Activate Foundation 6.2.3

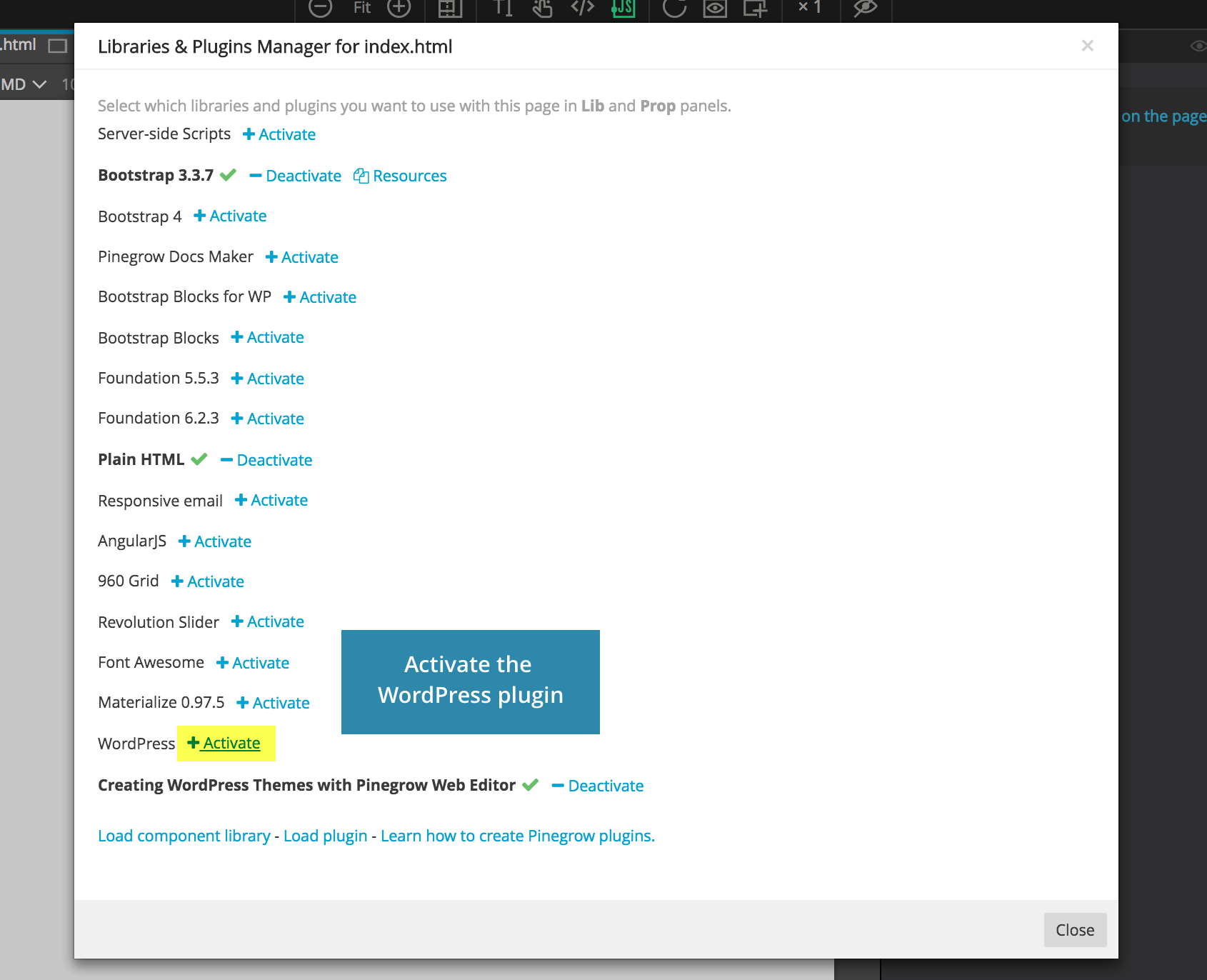[x=268, y=419]
